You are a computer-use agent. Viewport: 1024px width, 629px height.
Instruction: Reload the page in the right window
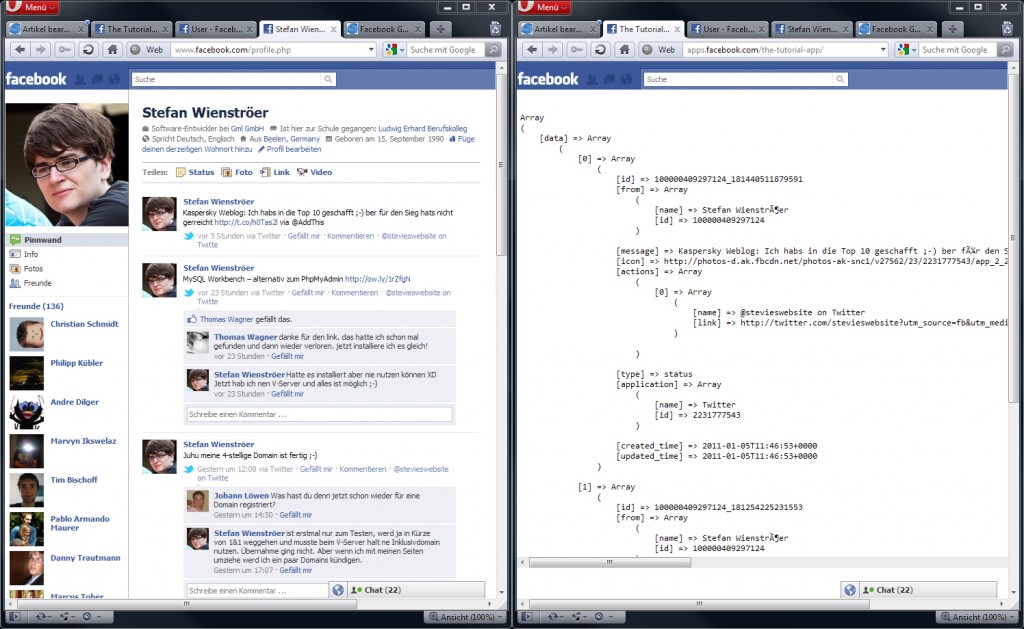[x=600, y=50]
